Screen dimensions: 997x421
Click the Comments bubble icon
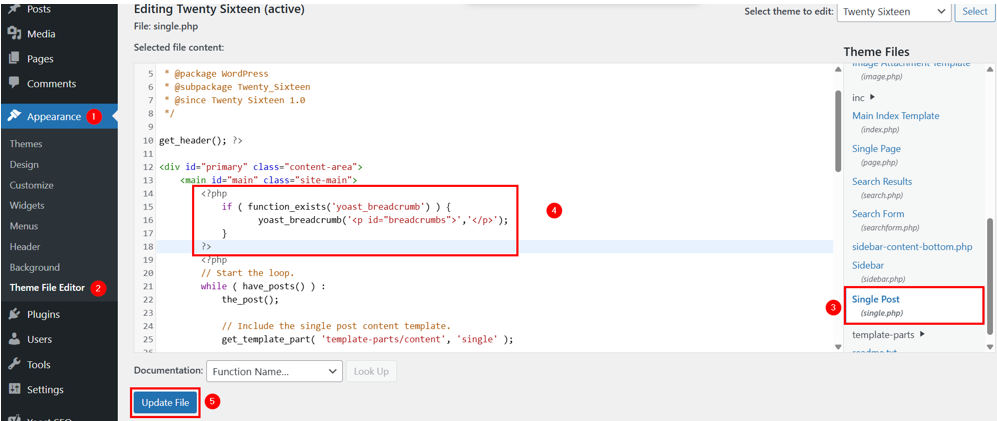[x=14, y=83]
